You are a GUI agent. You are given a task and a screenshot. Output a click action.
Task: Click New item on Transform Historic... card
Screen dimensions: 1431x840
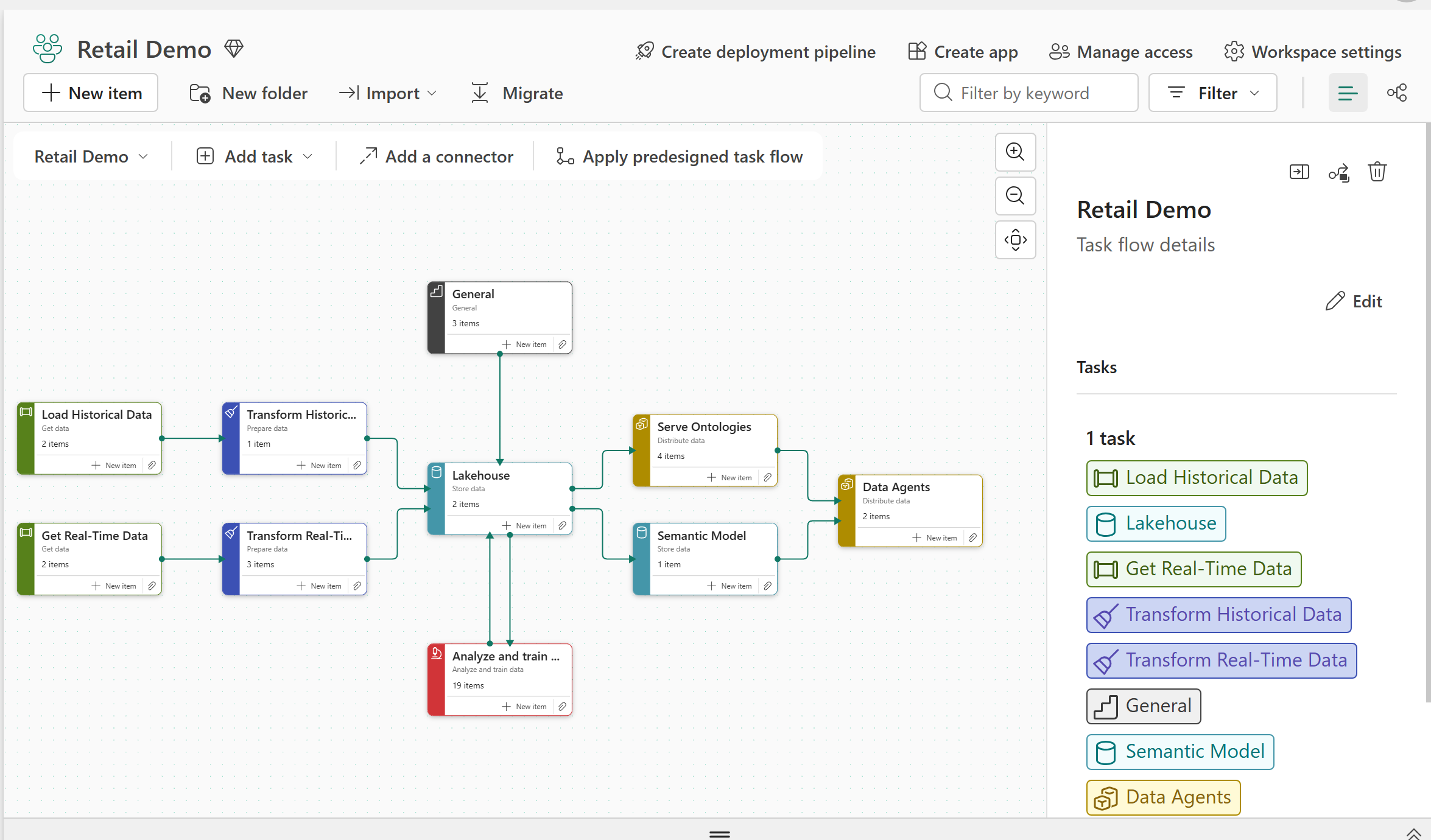click(319, 466)
